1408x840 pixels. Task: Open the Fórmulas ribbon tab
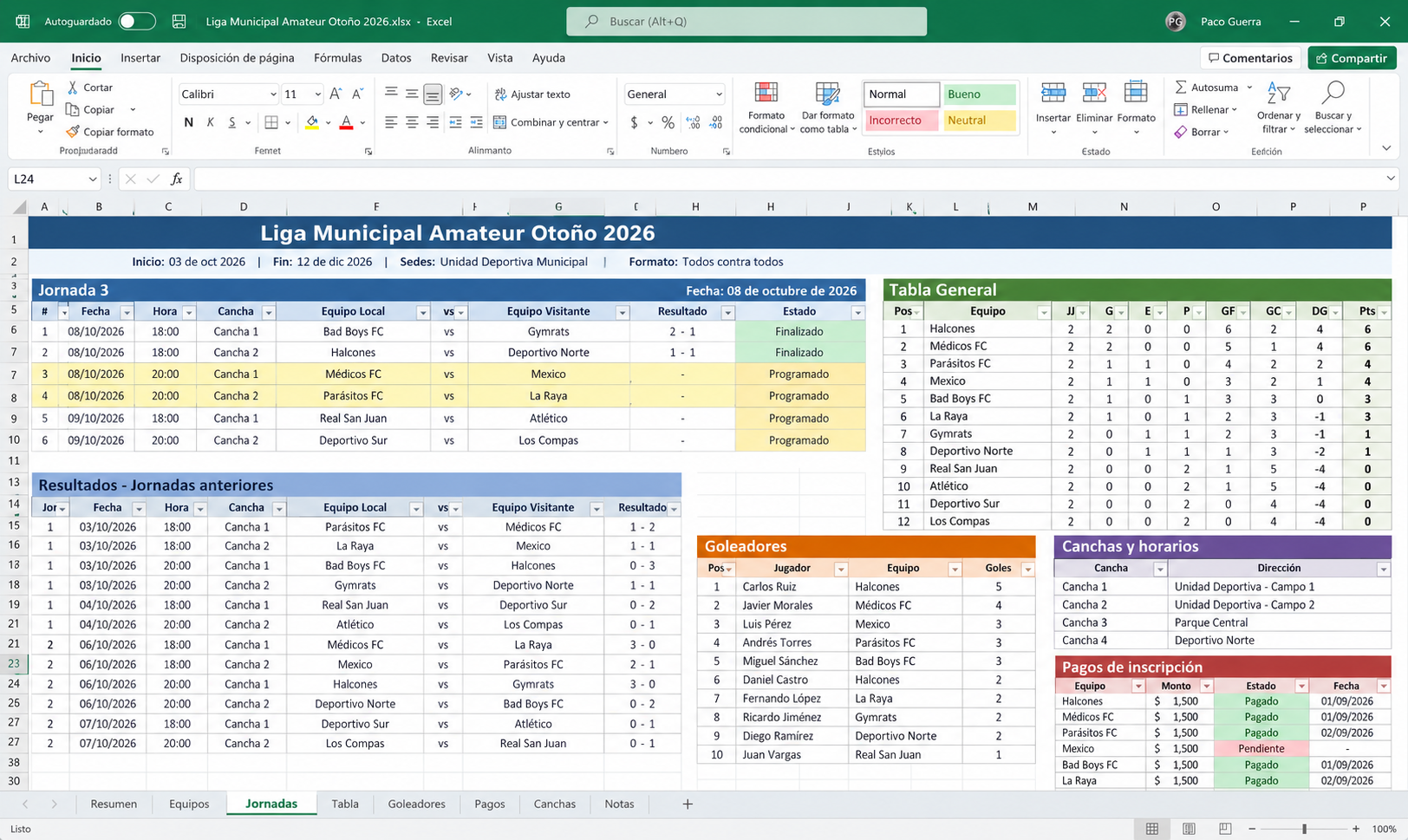click(338, 58)
